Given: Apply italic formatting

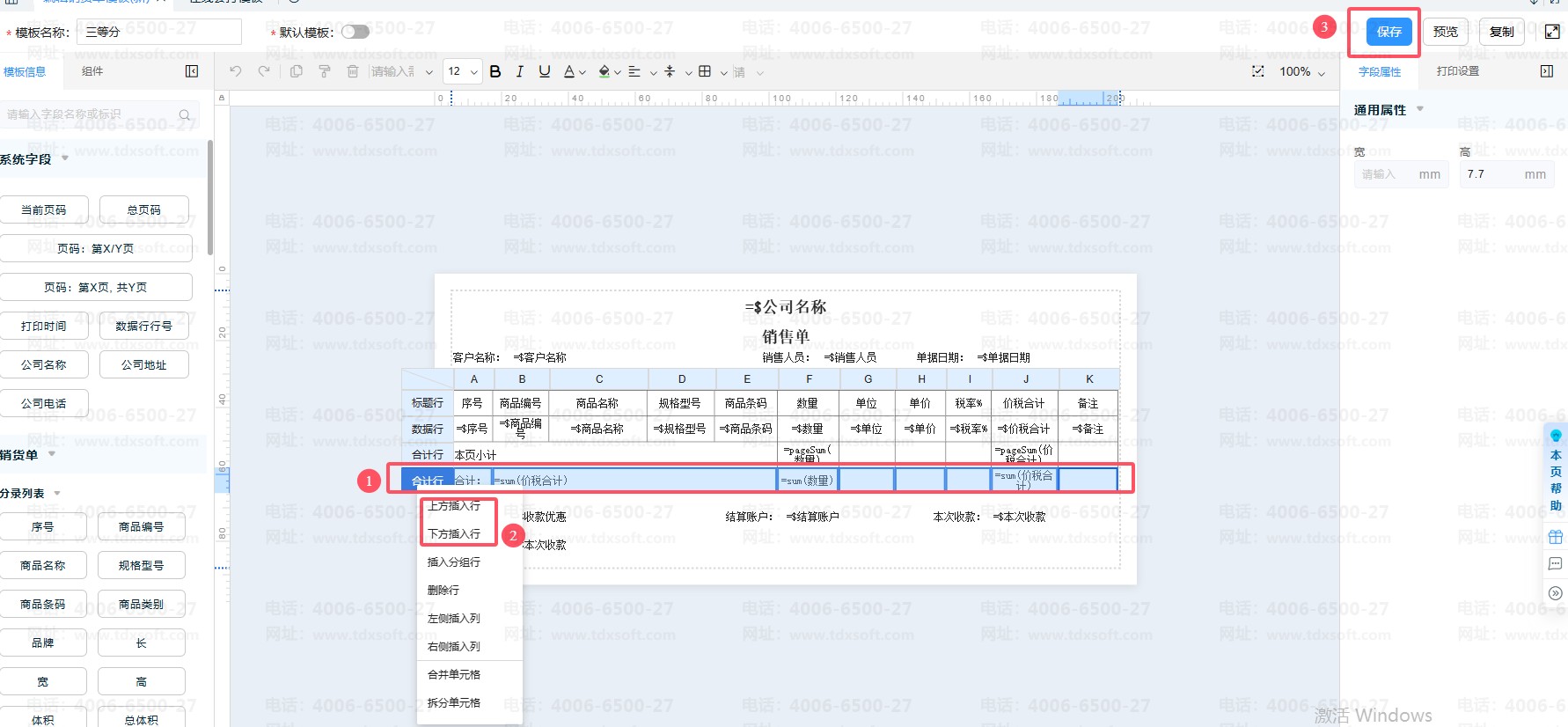Looking at the screenshot, I should pos(520,71).
